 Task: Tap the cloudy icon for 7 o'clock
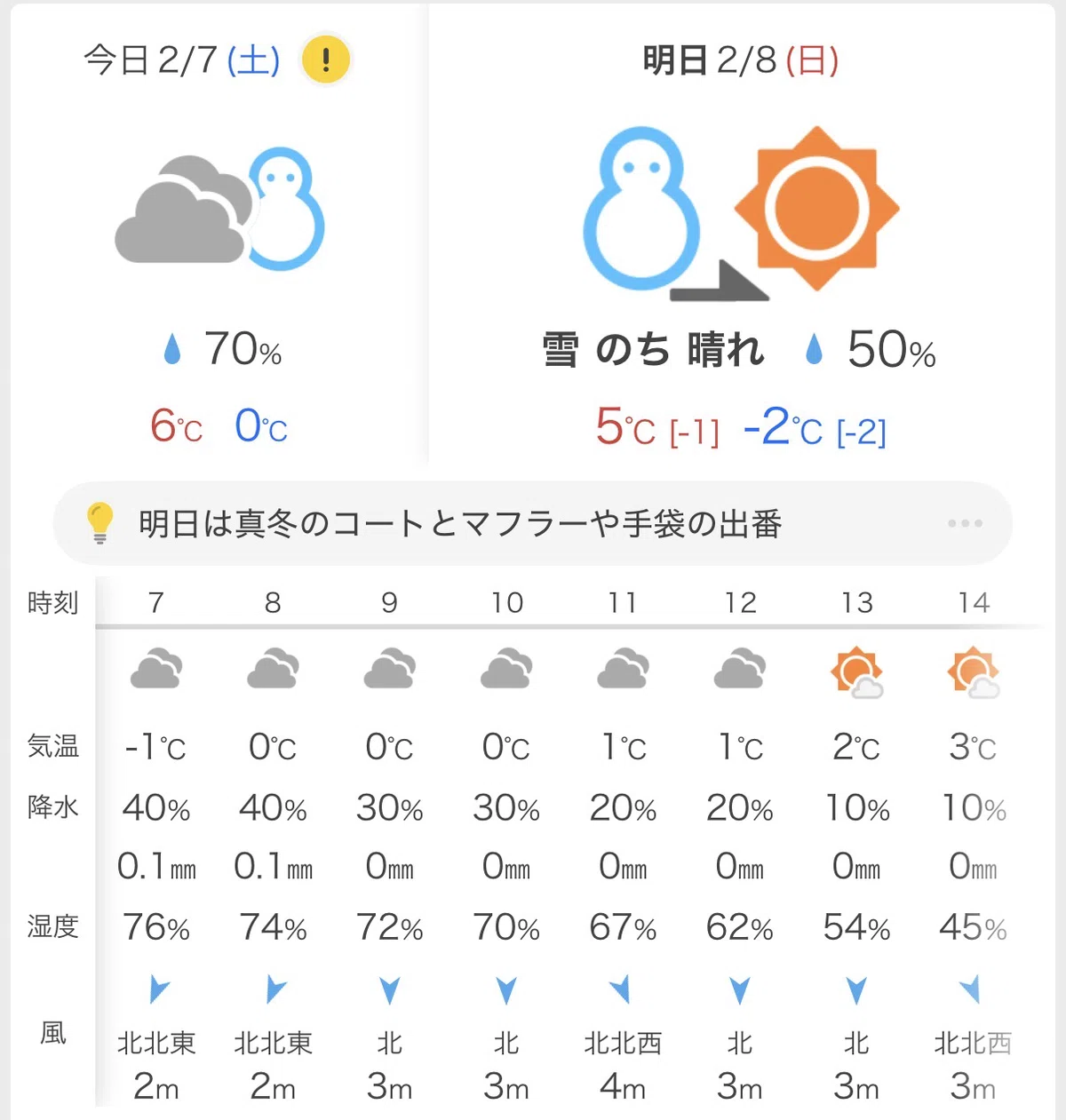156,669
